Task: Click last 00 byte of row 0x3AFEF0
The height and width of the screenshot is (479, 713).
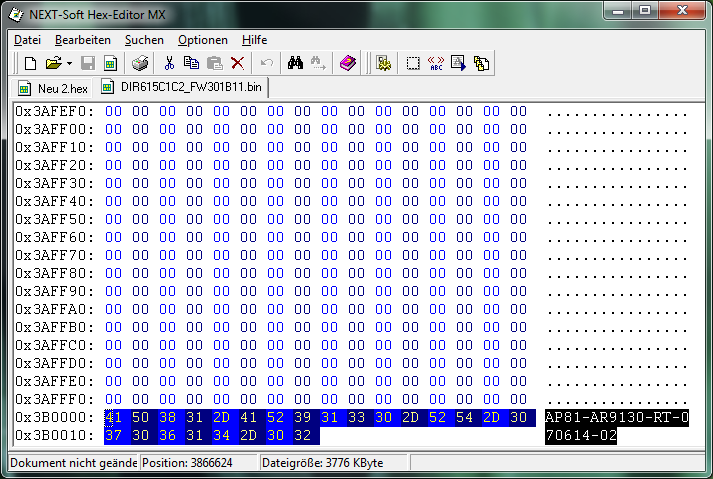Action: (518, 111)
